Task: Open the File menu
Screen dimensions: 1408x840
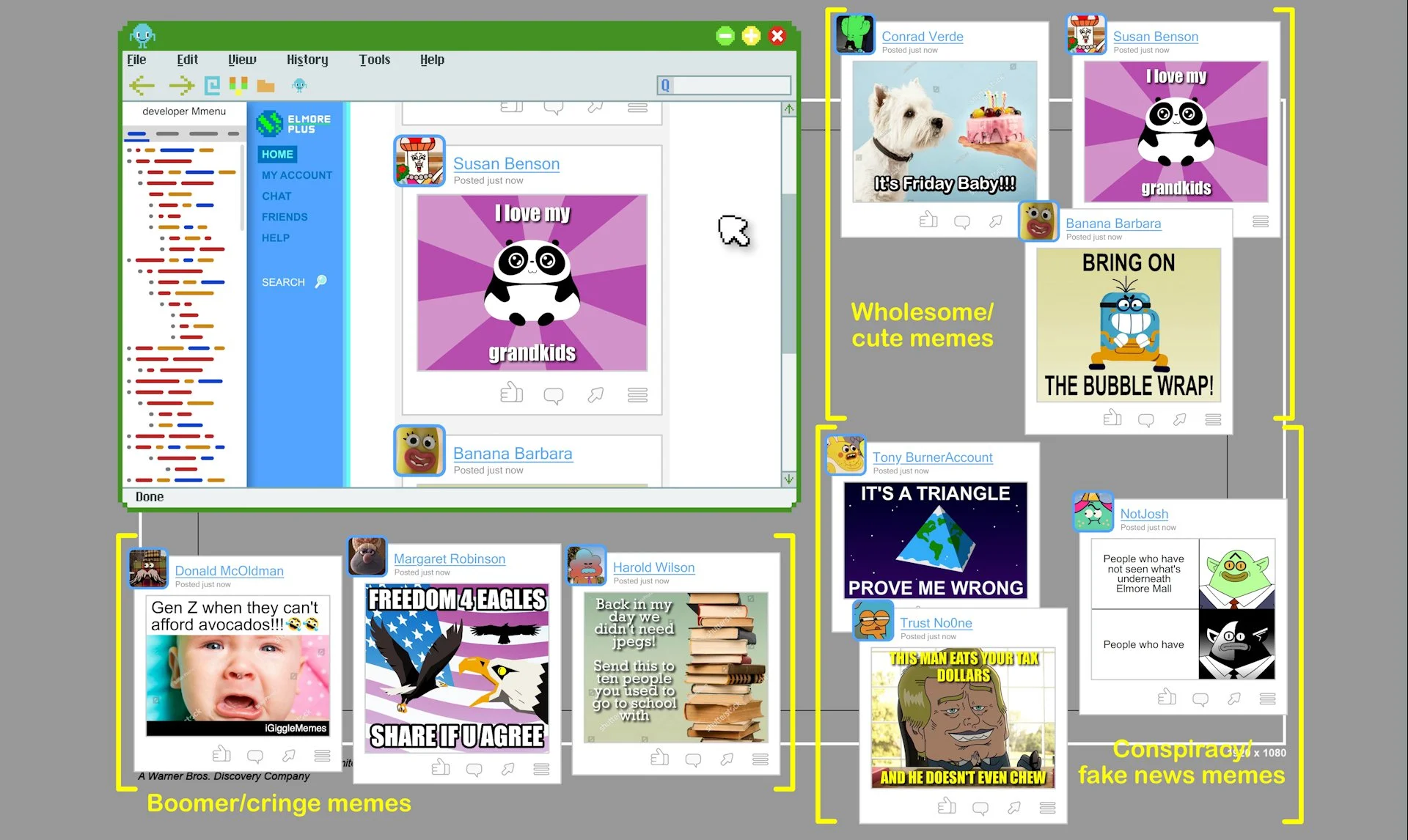Action: 136,59
